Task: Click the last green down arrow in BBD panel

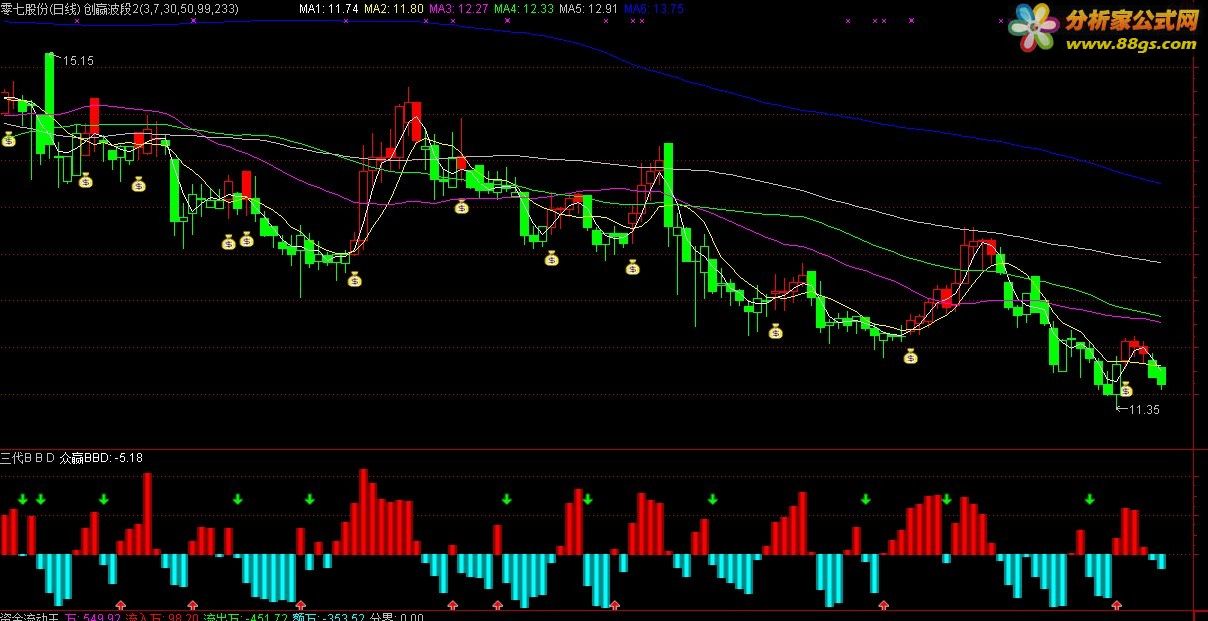Action: coord(1090,498)
